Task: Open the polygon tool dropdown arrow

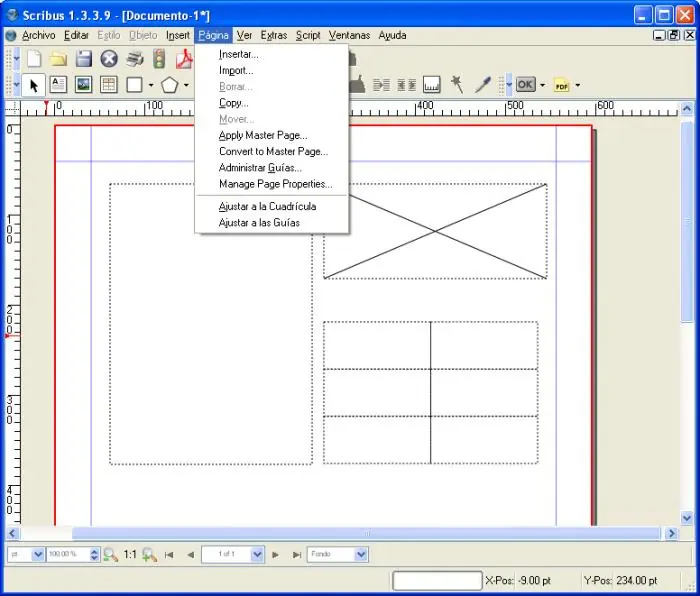Action: coord(186,85)
